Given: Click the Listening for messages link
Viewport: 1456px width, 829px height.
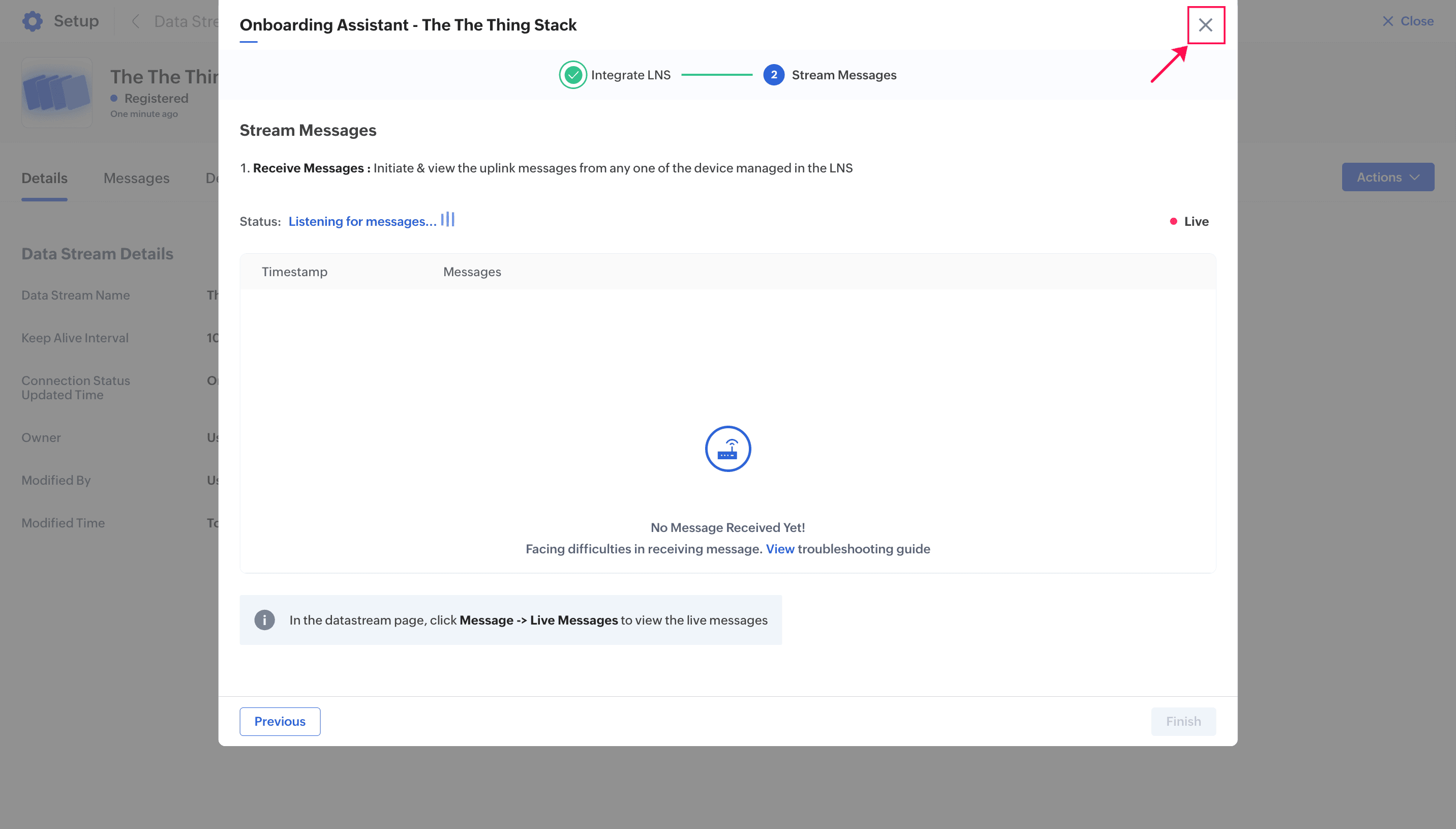Looking at the screenshot, I should (362, 221).
